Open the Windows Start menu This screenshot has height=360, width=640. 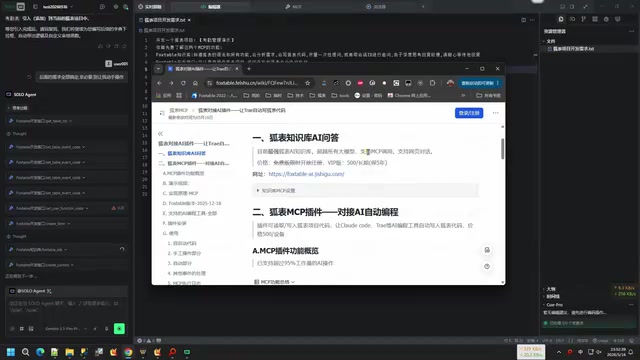pos(11,352)
